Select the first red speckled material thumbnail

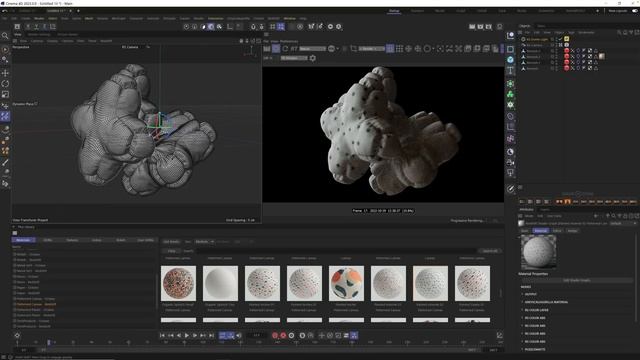tap(178, 283)
